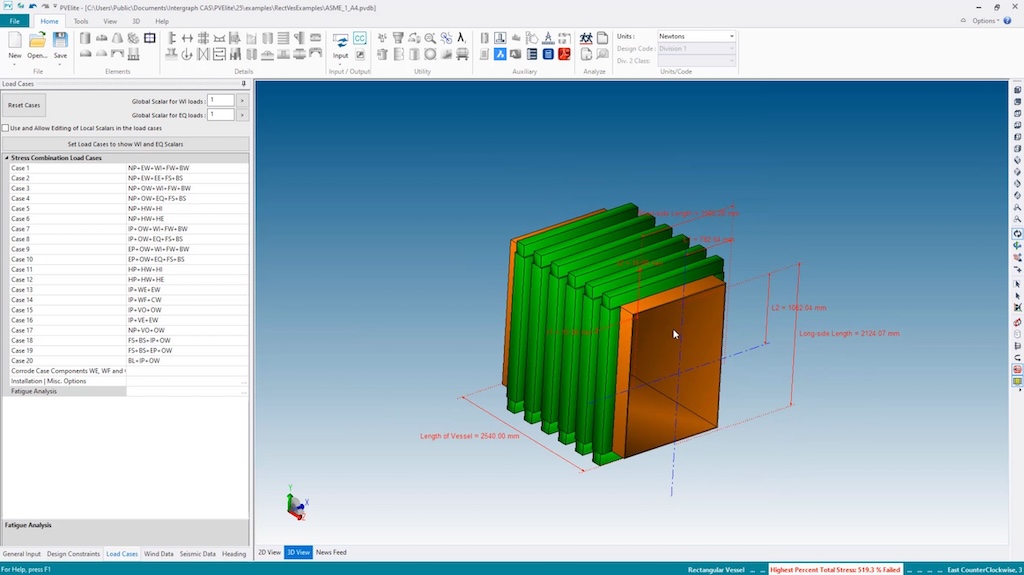1024x575 pixels.
Task: Switch to the Wind Data tab
Action: [158, 553]
